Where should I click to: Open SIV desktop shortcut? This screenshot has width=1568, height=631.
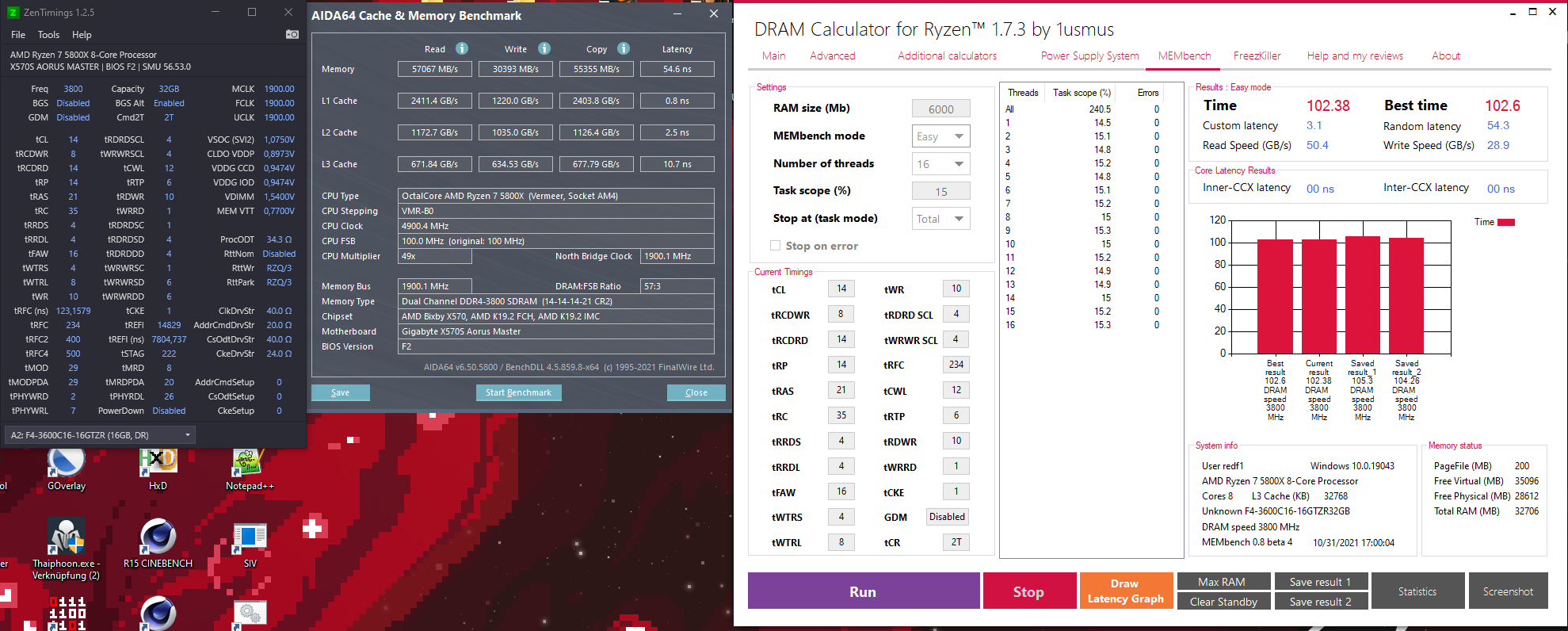[x=250, y=544]
